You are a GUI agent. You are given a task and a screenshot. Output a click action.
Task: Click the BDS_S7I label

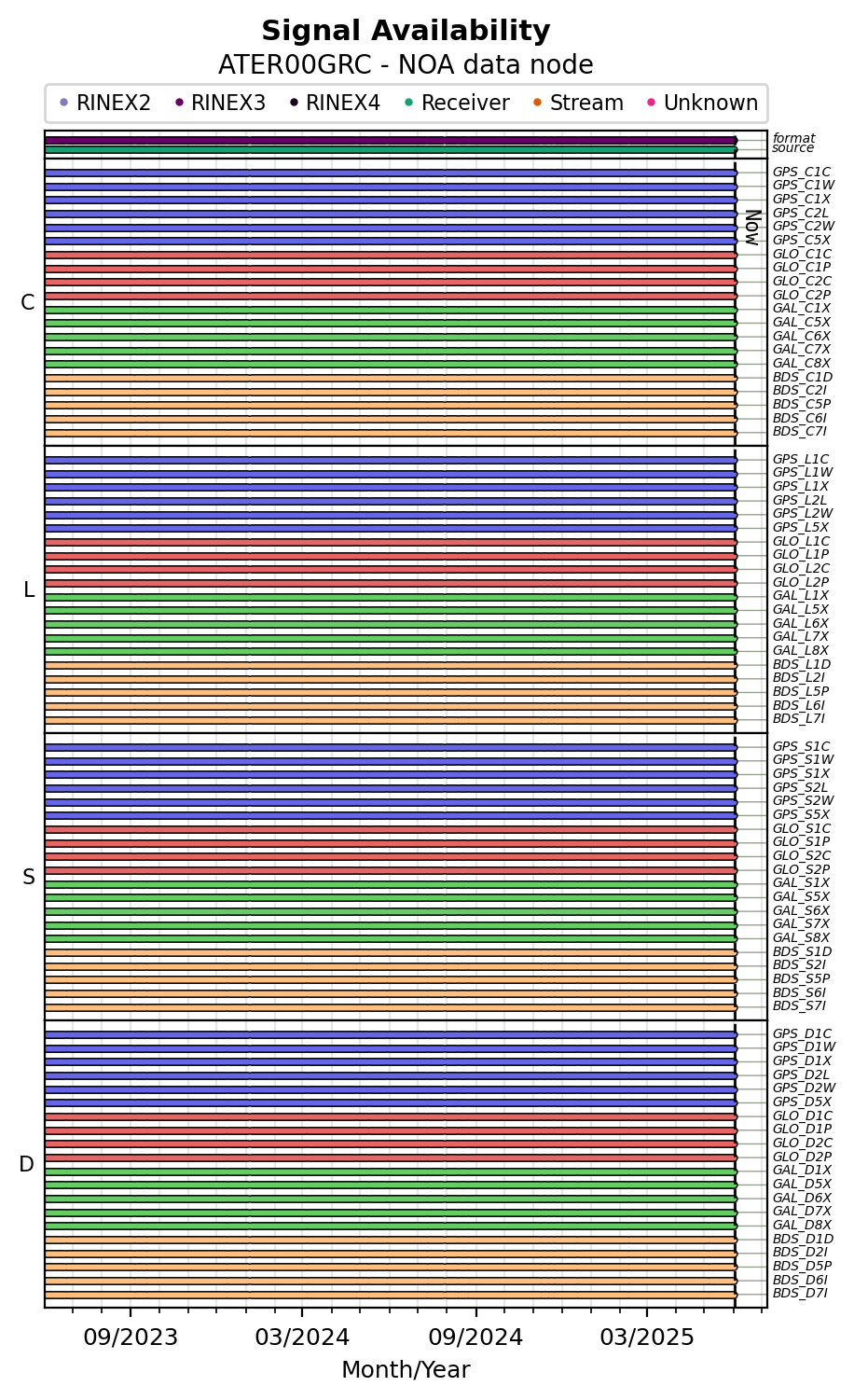800,1005
